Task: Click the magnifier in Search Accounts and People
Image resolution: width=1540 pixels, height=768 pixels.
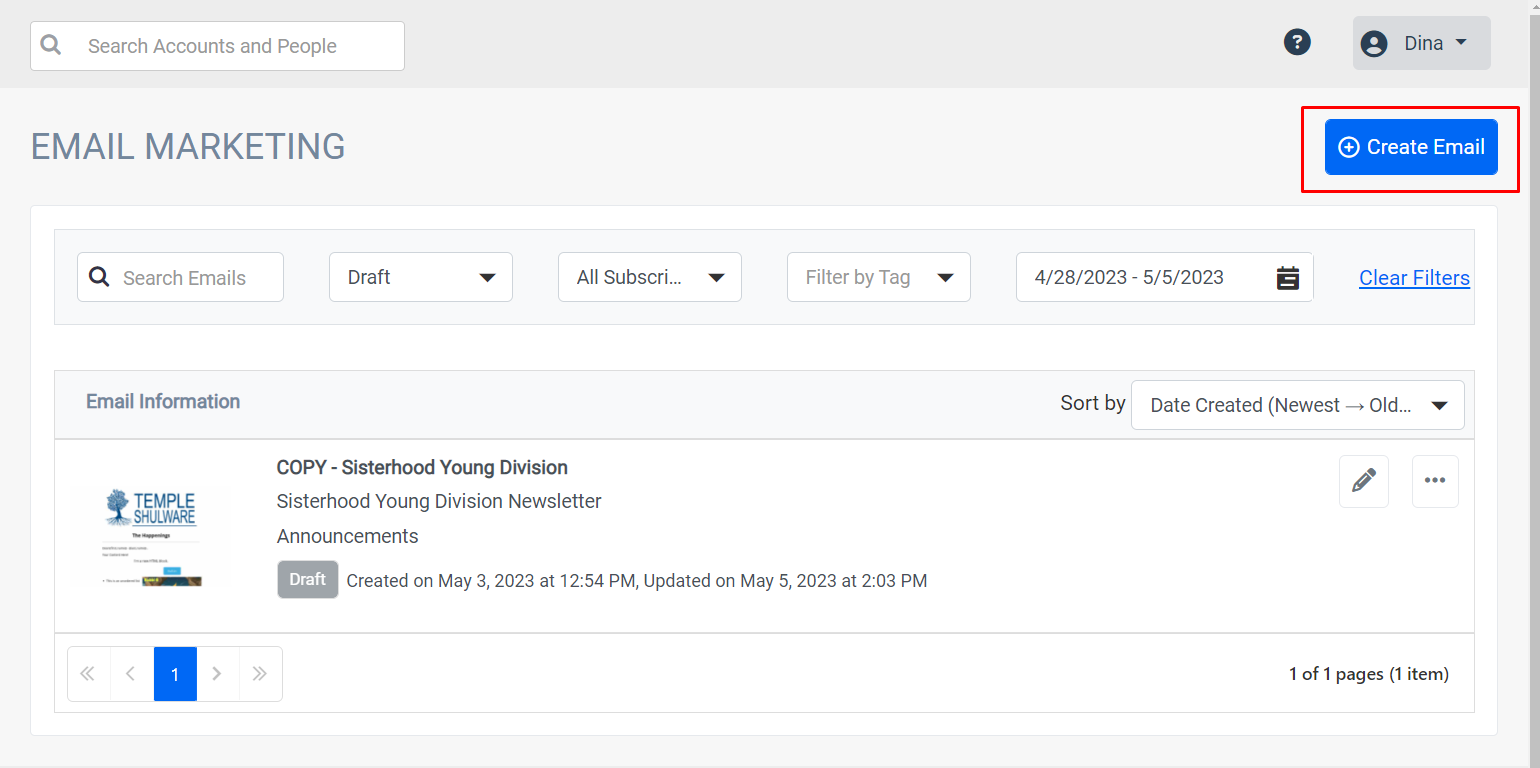Action: click(50, 45)
